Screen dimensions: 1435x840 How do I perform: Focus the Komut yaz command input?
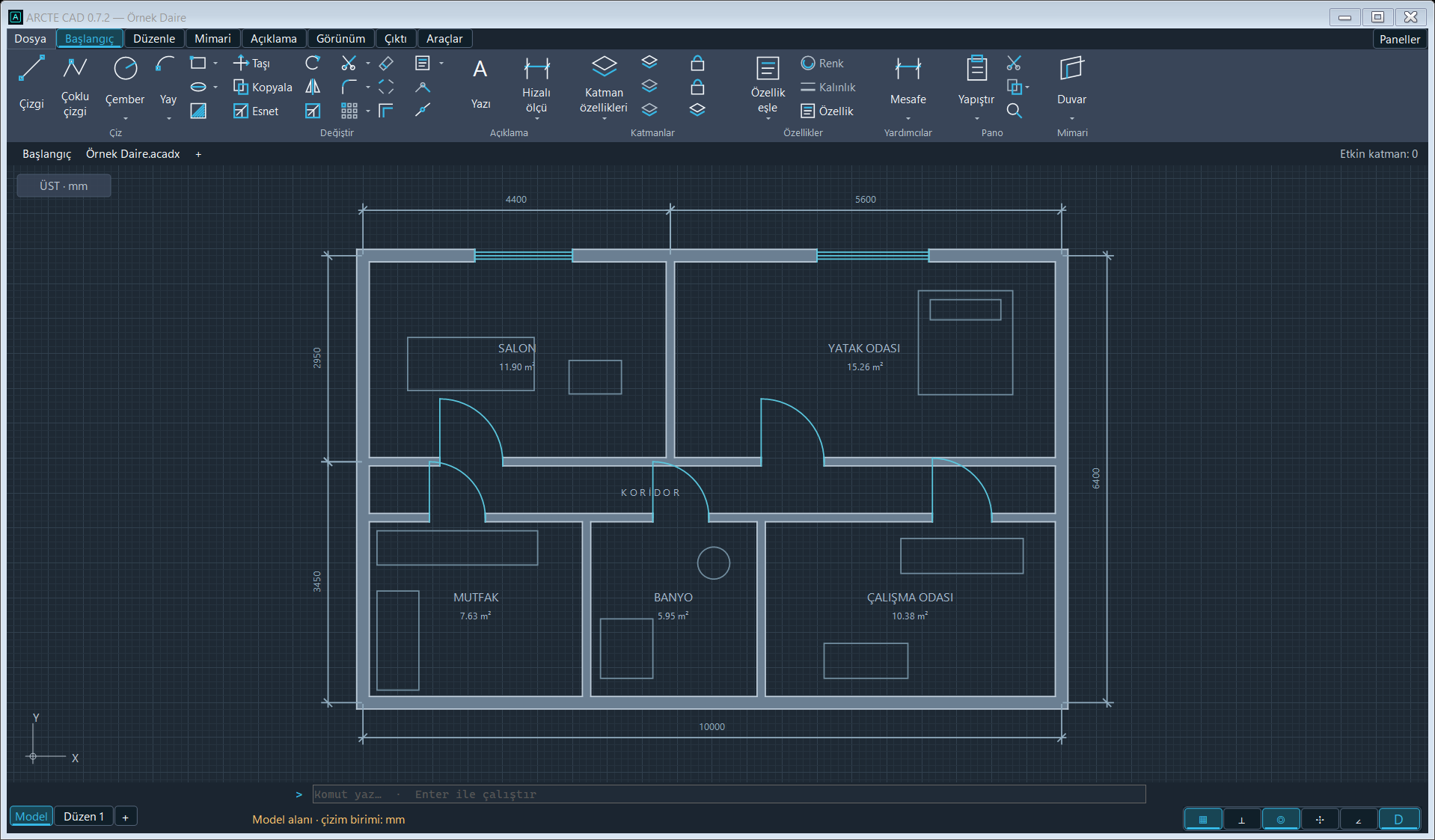(729, 794)
